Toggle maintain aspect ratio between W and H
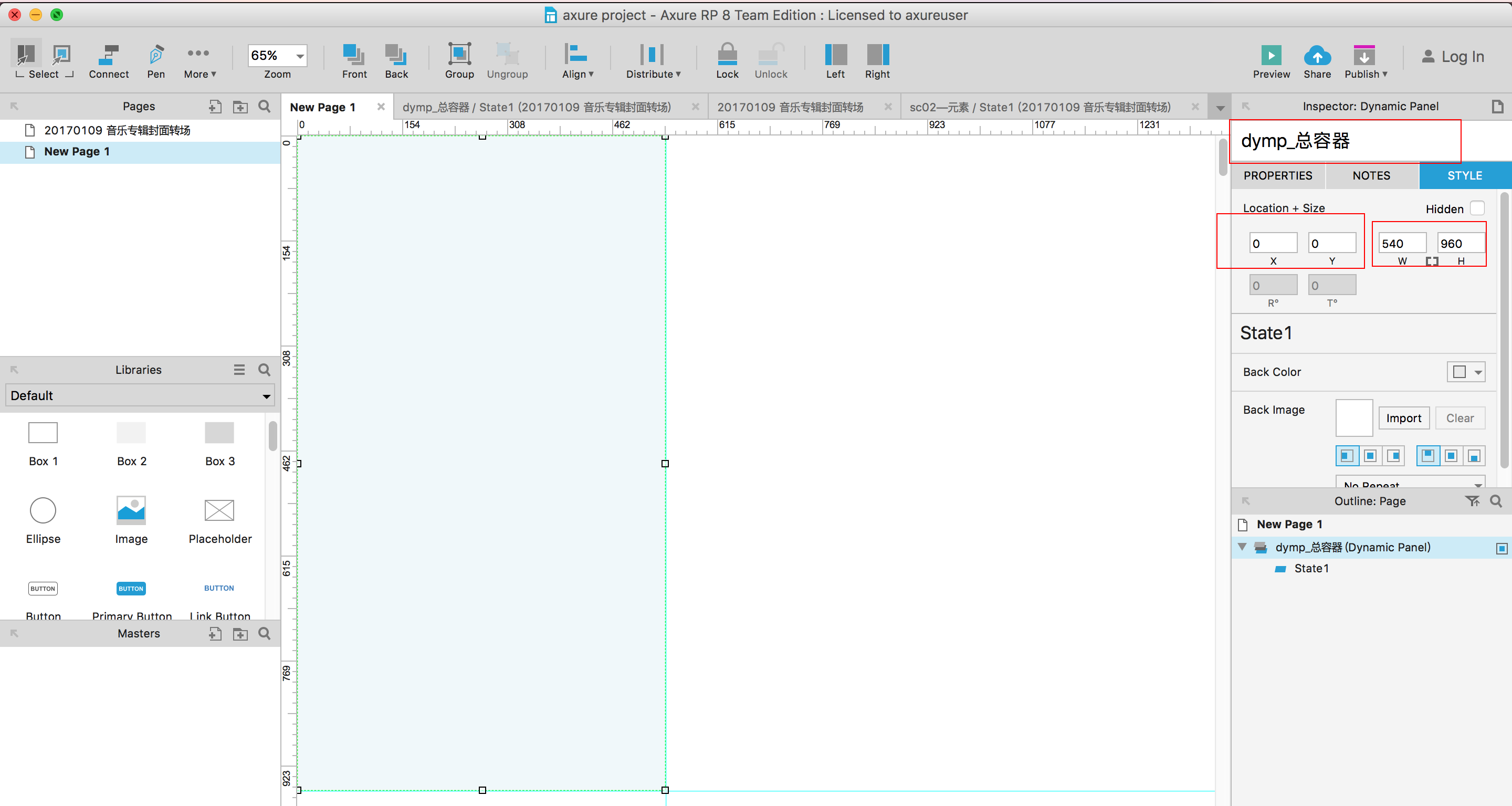 coord(1432,261)
